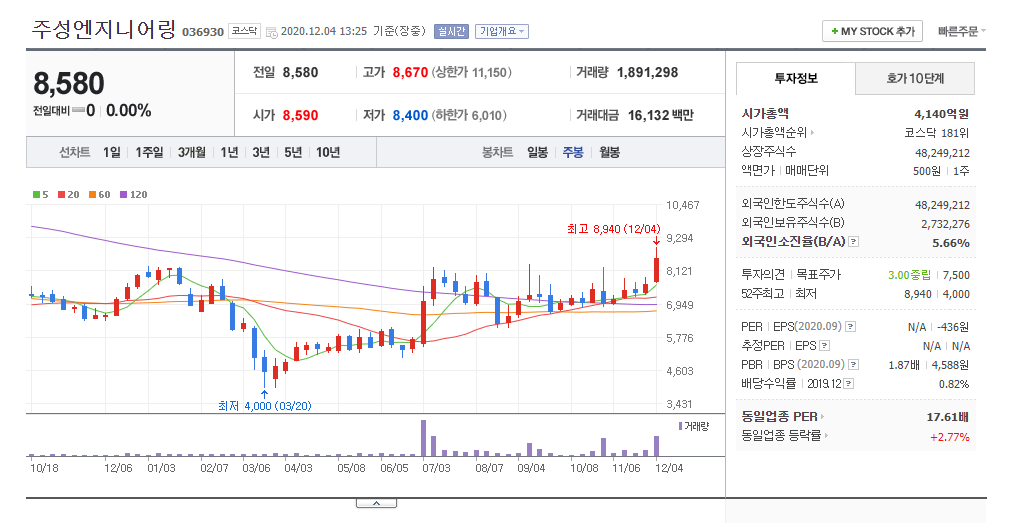Viewport: 1013px width, 523px height.
Task: Click the 고가 value 8,670
Action: pos(410,73)
